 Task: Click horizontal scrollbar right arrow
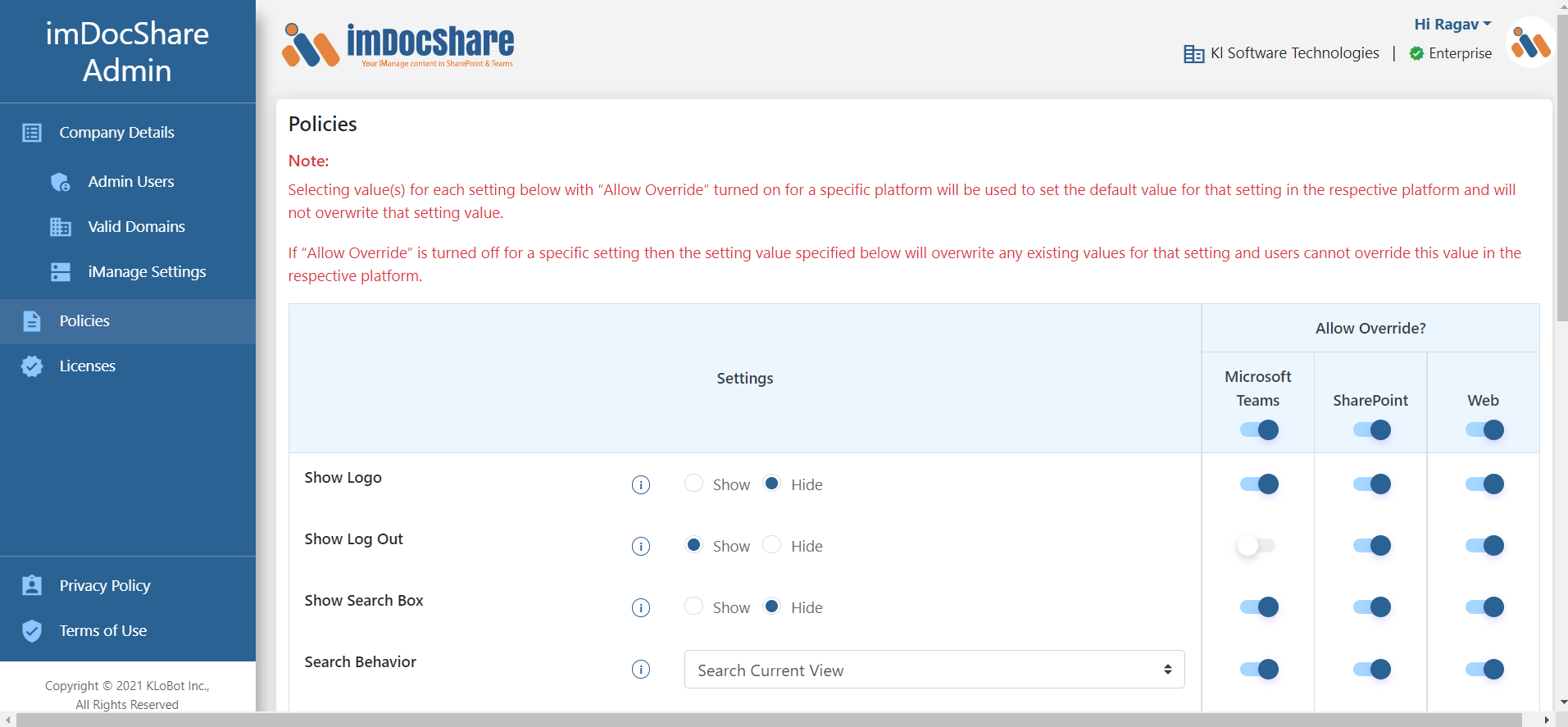[1547, 720]
